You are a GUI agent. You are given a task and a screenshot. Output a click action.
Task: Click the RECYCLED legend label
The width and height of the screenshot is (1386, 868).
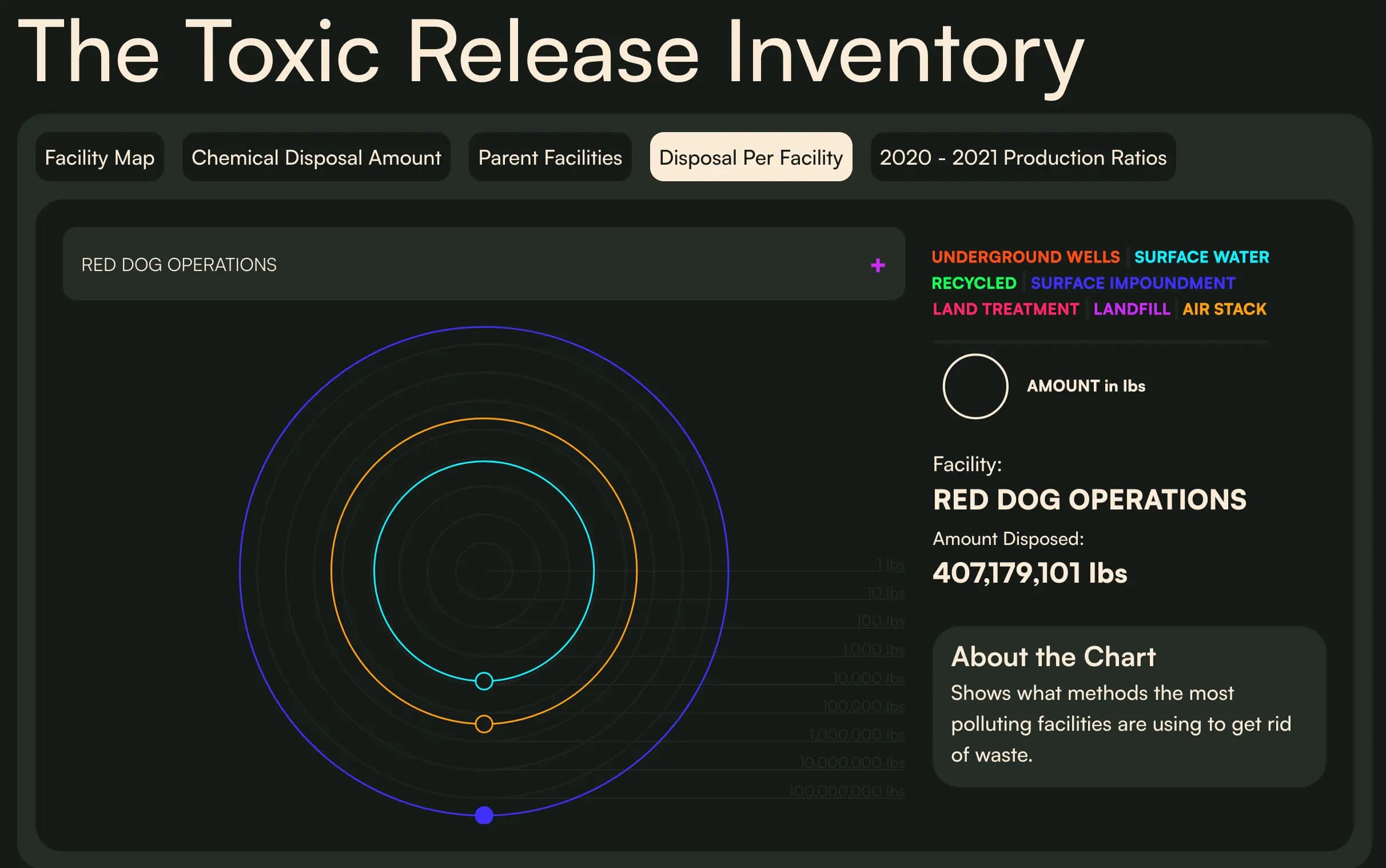(974, 283)
